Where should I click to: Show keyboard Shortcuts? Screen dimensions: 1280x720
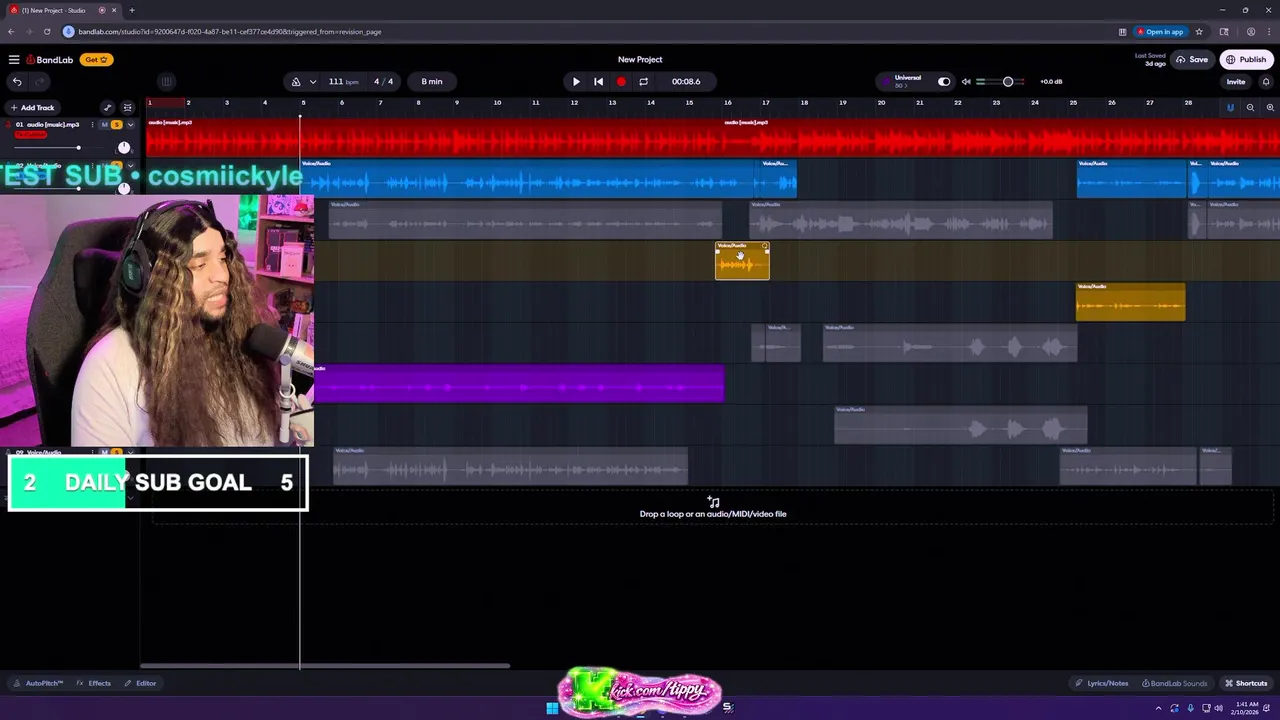coord(1246,683)
